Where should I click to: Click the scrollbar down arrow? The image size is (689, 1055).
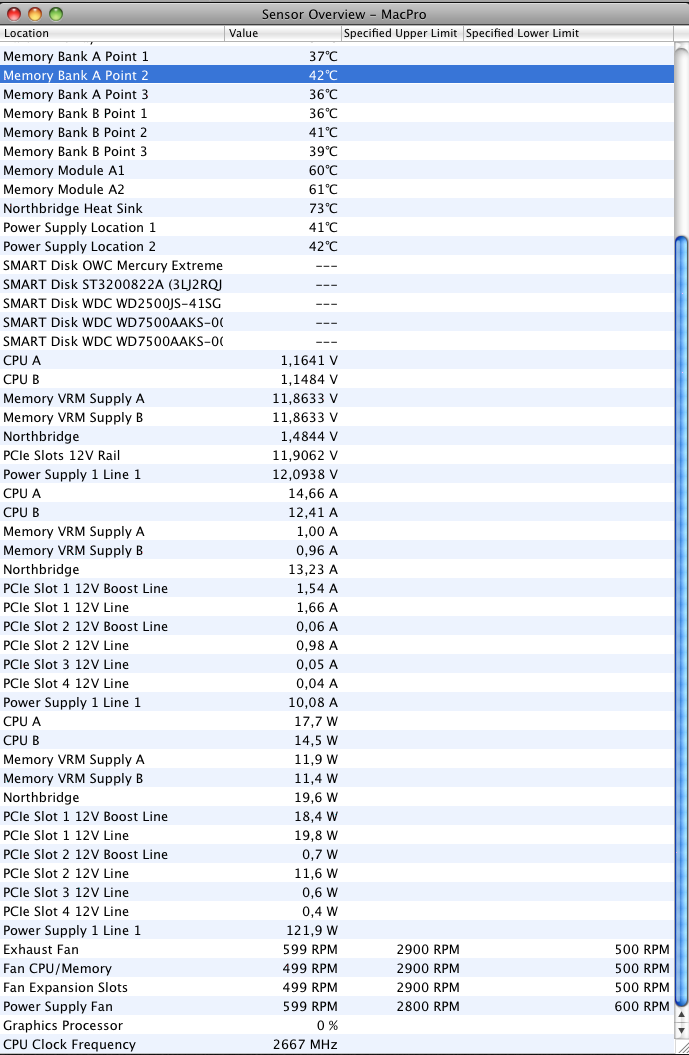[682, 1029]
